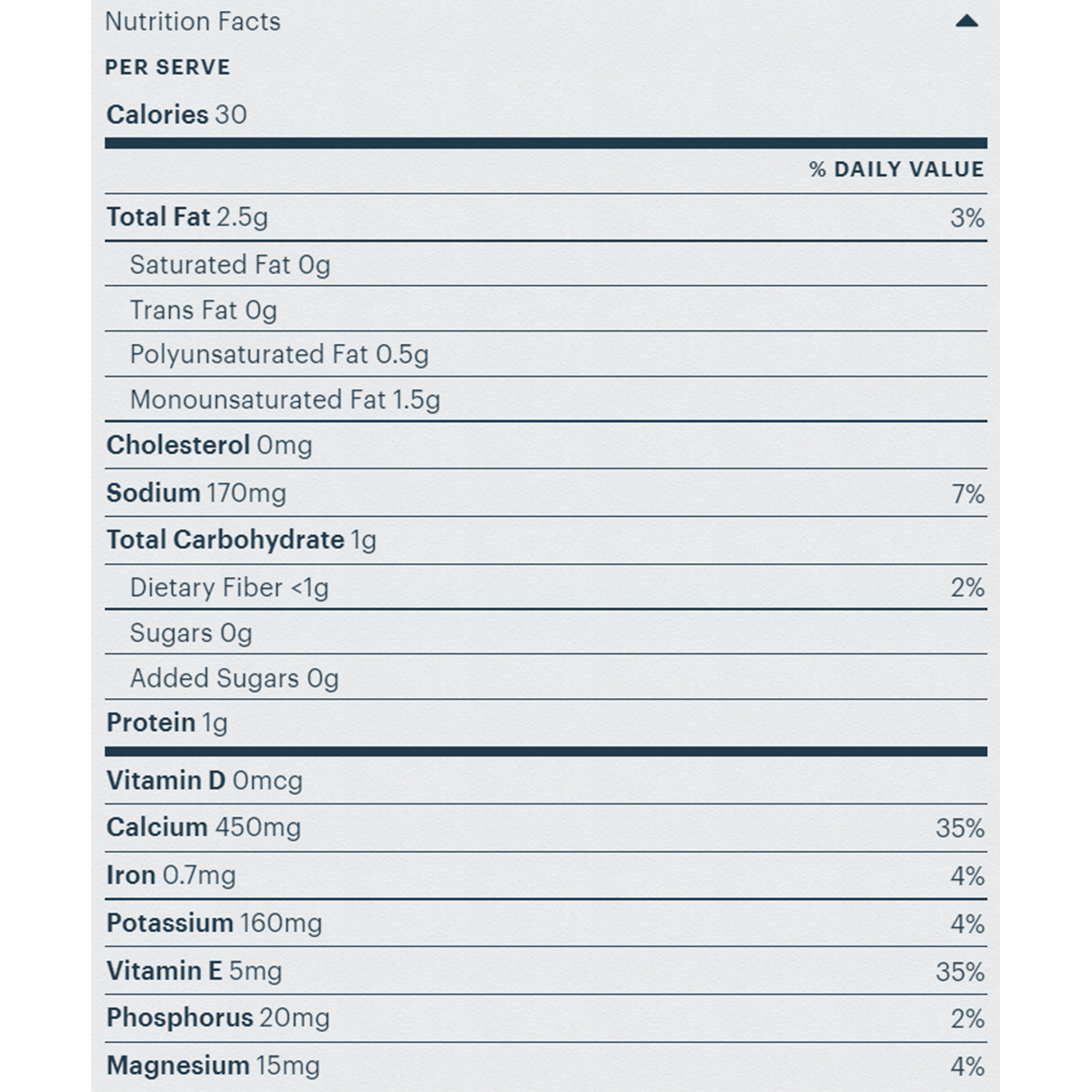The width and height of the screenshot is (1092, 1092).
Task: Select the Potassium 160mg row
Action: tap(215, 923)
